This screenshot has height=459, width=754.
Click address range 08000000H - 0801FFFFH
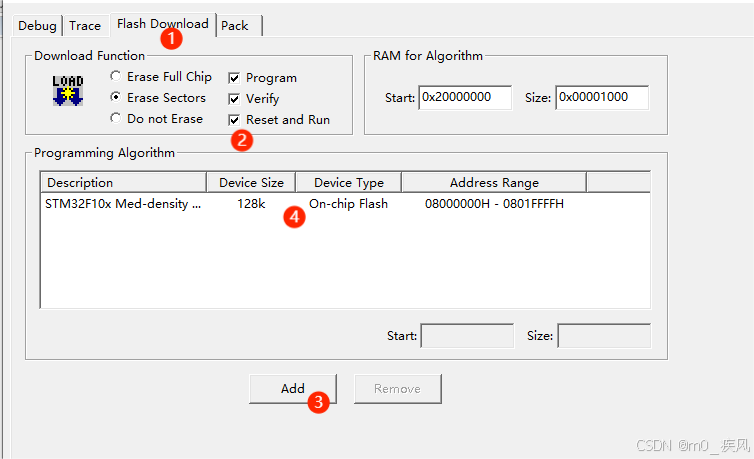click(x=494, y=204)
